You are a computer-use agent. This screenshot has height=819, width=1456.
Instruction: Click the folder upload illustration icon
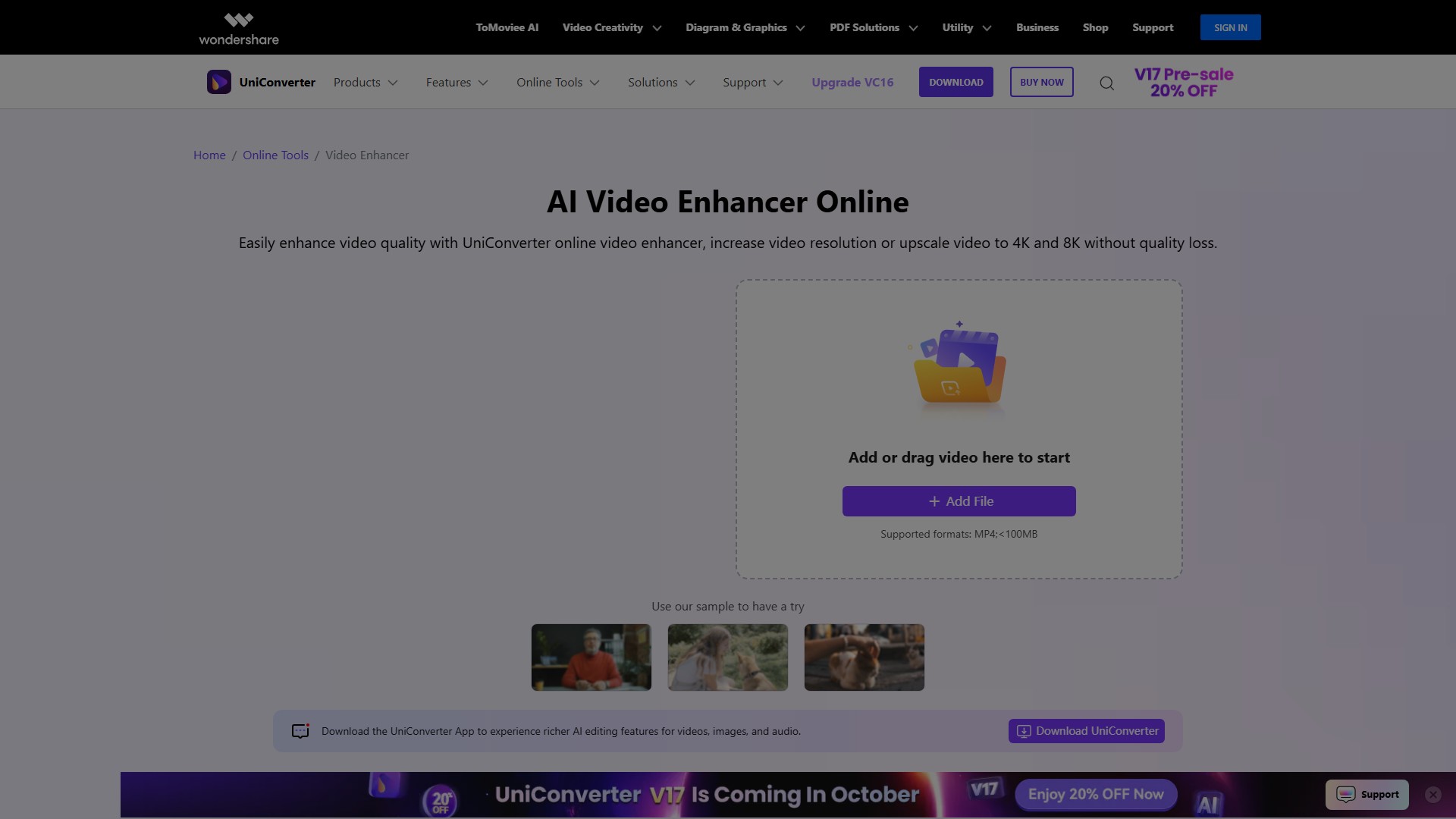tap(959, 365)
